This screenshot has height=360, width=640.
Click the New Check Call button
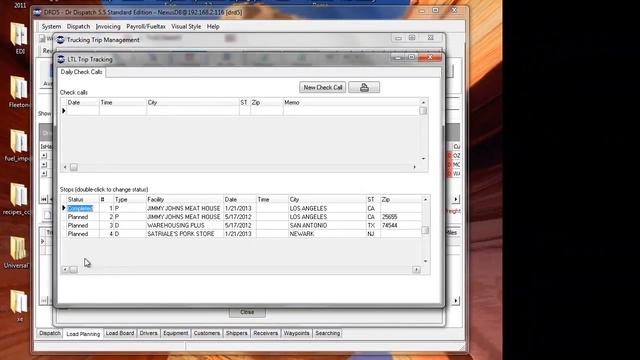click(322, 87)
